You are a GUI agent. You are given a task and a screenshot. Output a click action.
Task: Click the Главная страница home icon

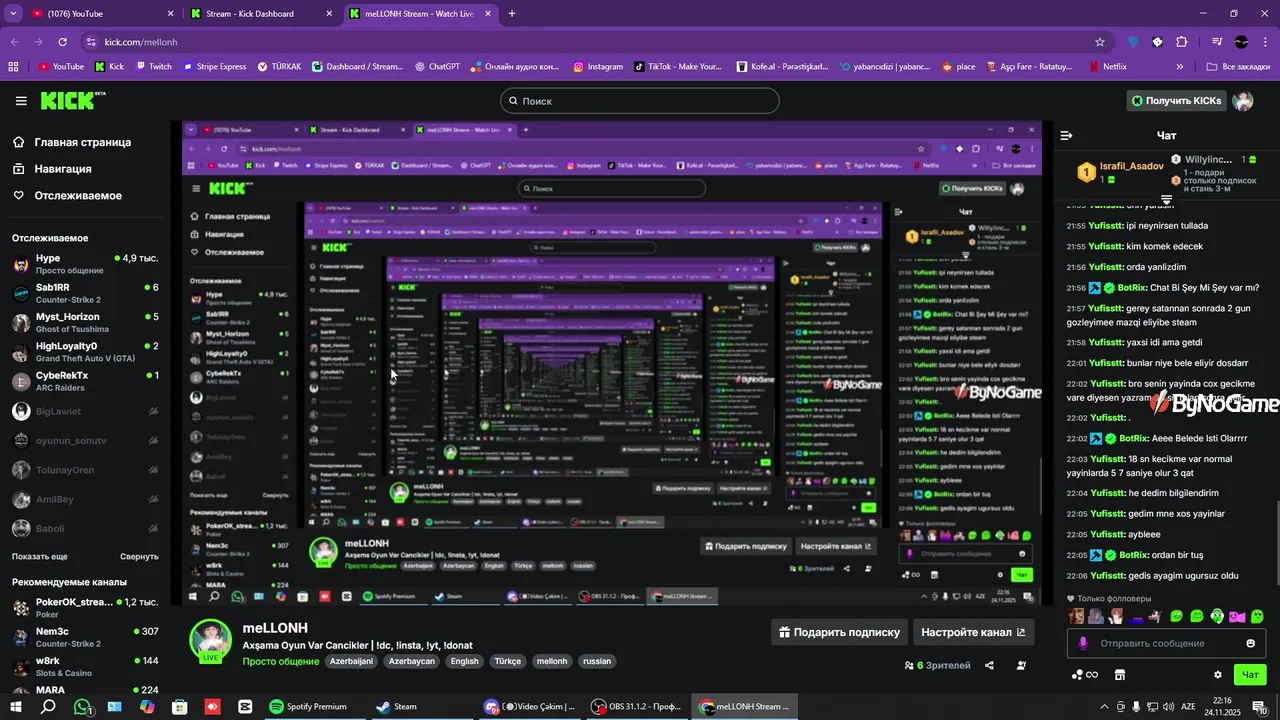click(19, 142)
